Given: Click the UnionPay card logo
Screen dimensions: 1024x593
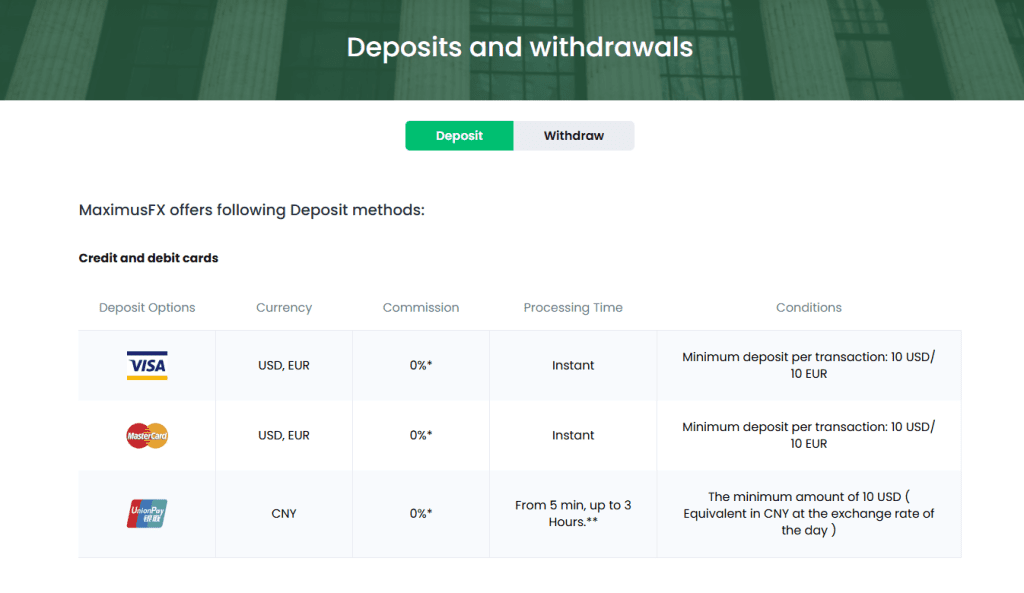Looking at the screenshot, I should (147, 513).
